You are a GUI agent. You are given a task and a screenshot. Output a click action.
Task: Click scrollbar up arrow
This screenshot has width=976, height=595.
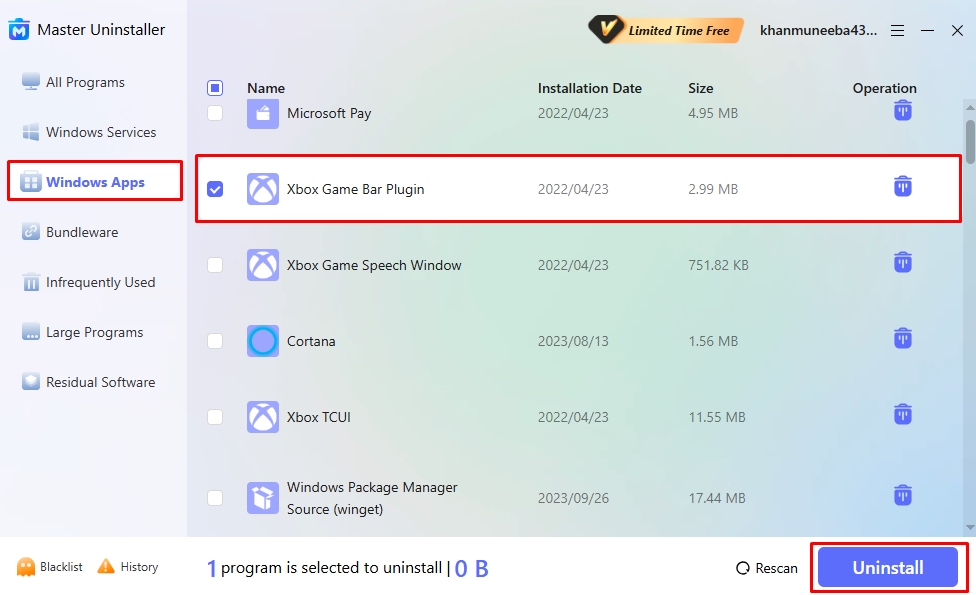[970, 107]
